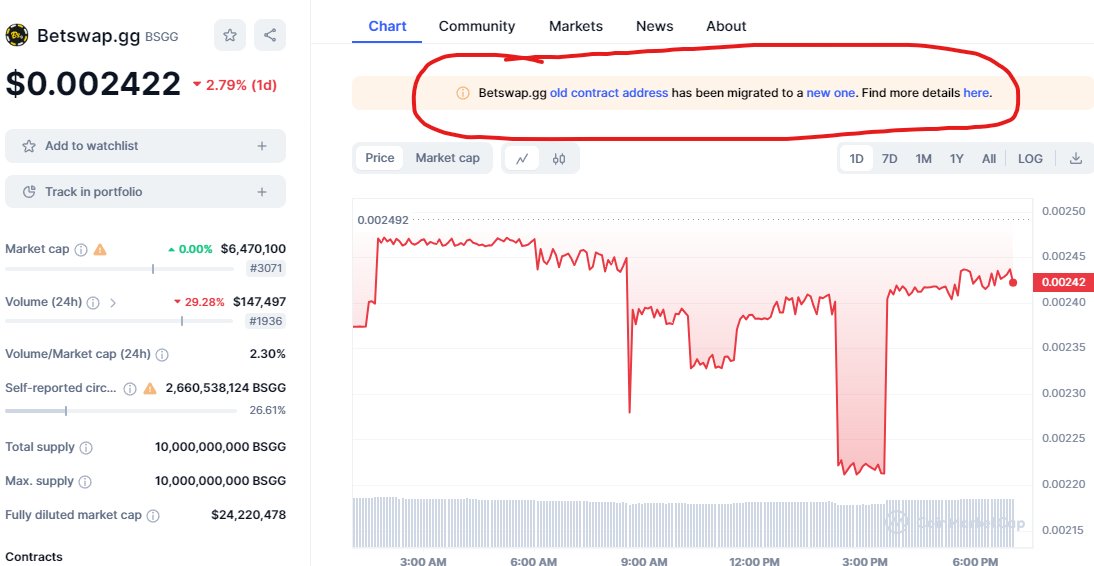Follow the old contract address link
The image size is (1094, 566).
[x=609, y=93]
